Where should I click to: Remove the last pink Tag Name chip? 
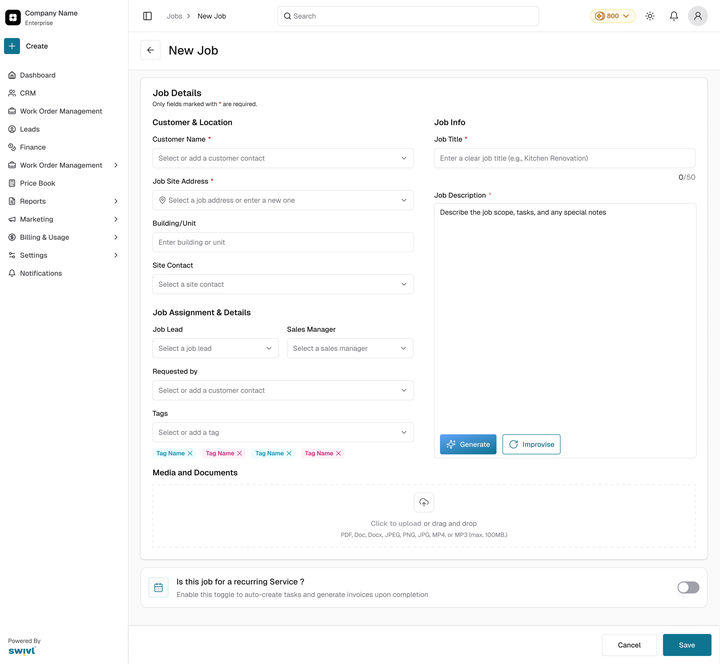tap(338, 453)
